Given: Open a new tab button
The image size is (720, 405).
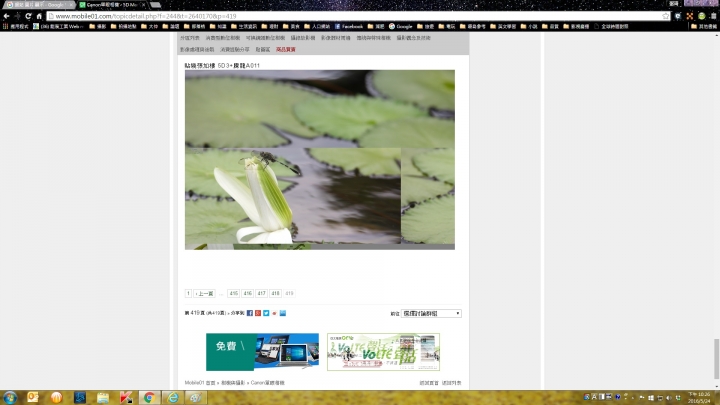Looking at the screenshot, I should [x=156, y=5].
